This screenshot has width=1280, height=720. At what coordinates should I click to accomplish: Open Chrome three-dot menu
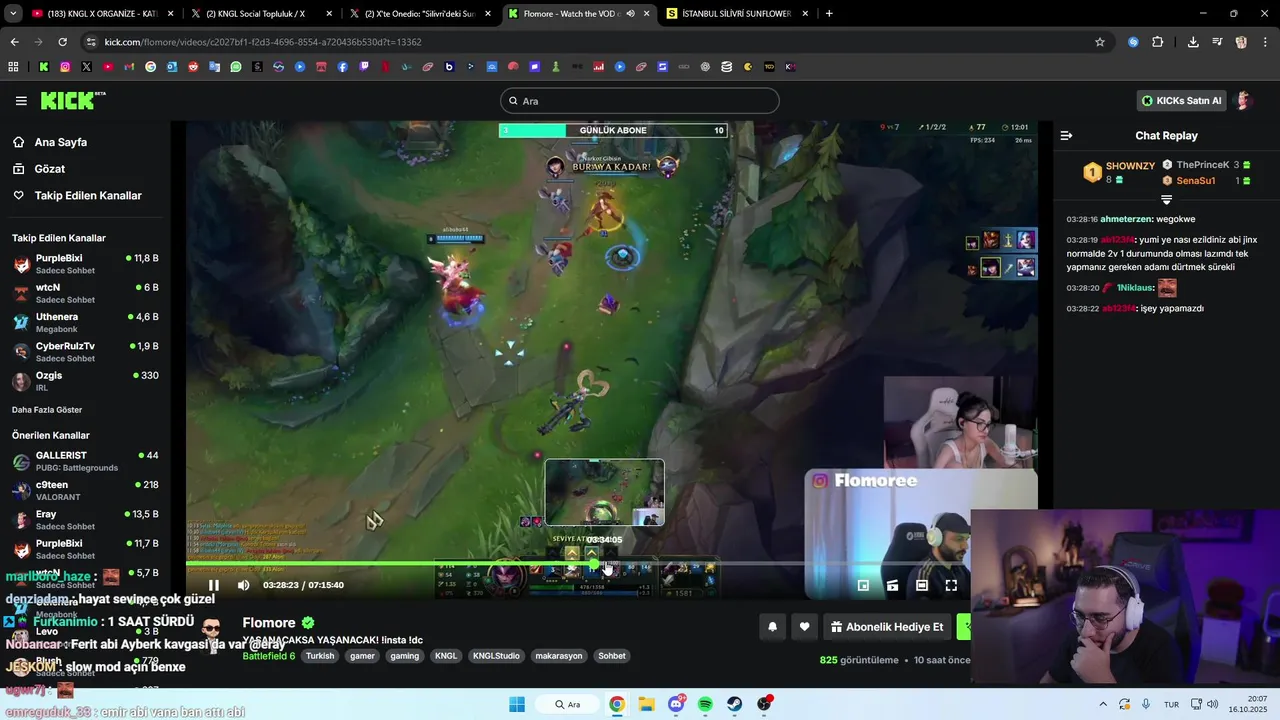[1265, 42]
